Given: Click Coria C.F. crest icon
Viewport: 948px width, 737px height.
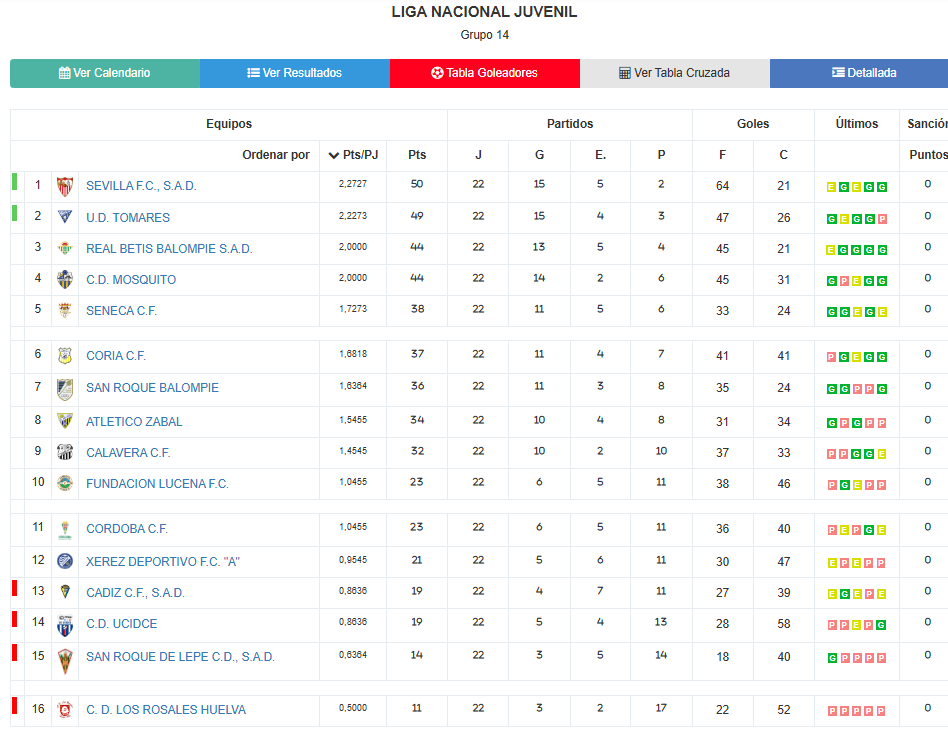Looking at the screenshot, I should click(x=65, y=356).
